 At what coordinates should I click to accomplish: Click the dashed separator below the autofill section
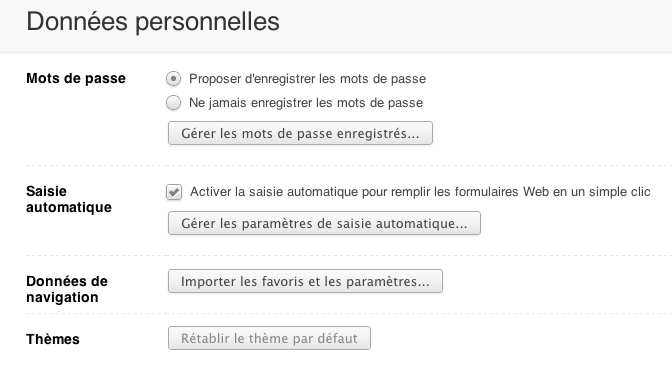click(x=349, y=255)
